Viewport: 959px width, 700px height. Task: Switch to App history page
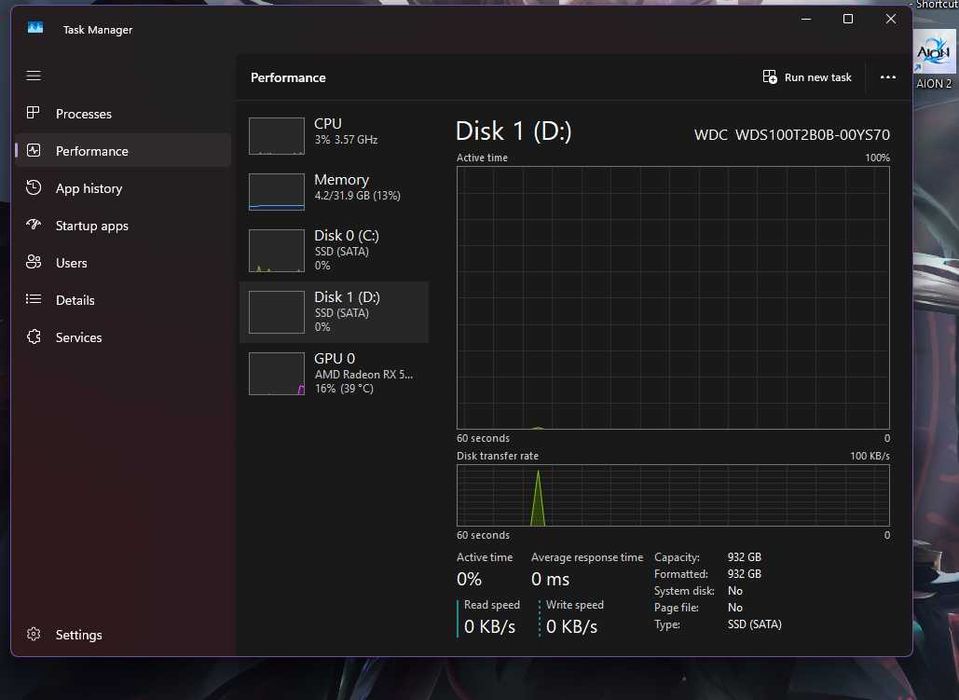123,188
